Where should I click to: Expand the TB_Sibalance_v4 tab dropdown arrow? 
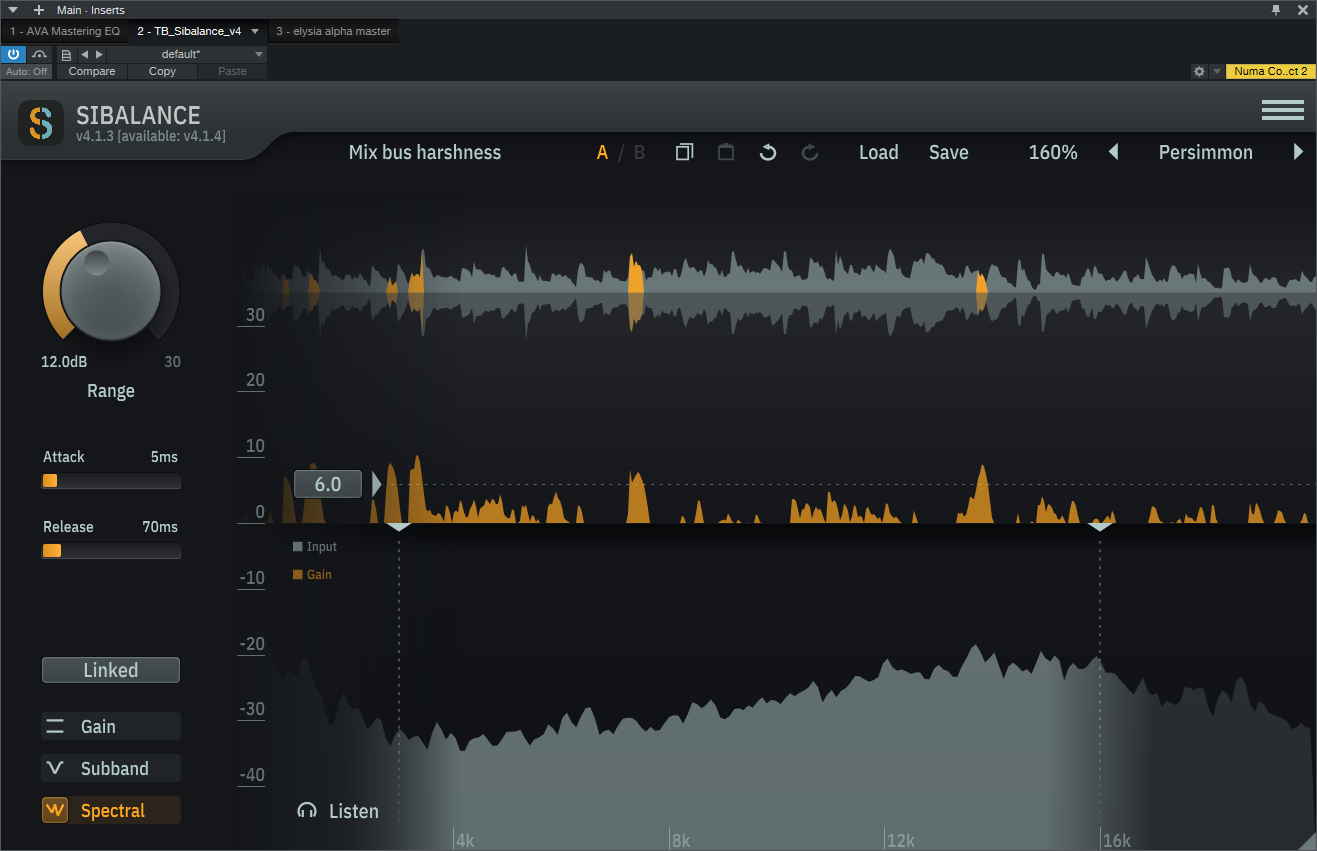(x=255, y=31)
